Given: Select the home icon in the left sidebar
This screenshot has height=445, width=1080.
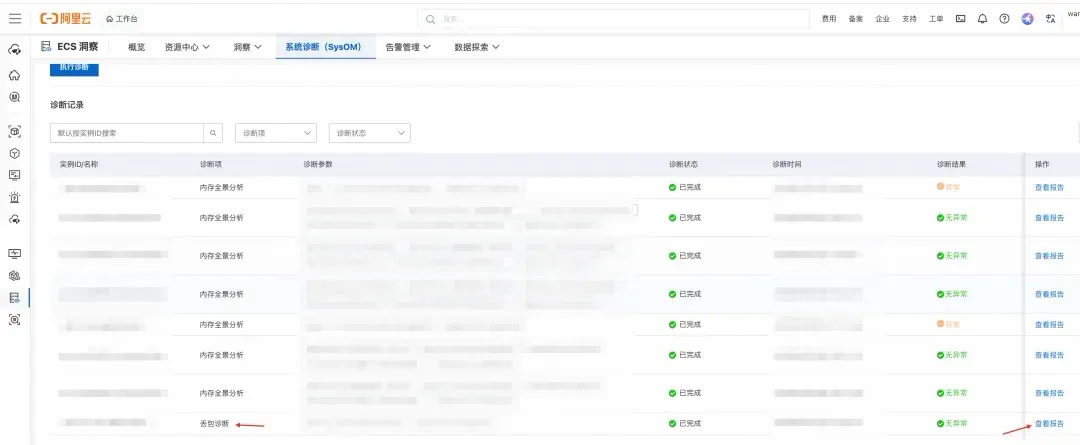Looking at the screenshot, I should tap(14, 75).
